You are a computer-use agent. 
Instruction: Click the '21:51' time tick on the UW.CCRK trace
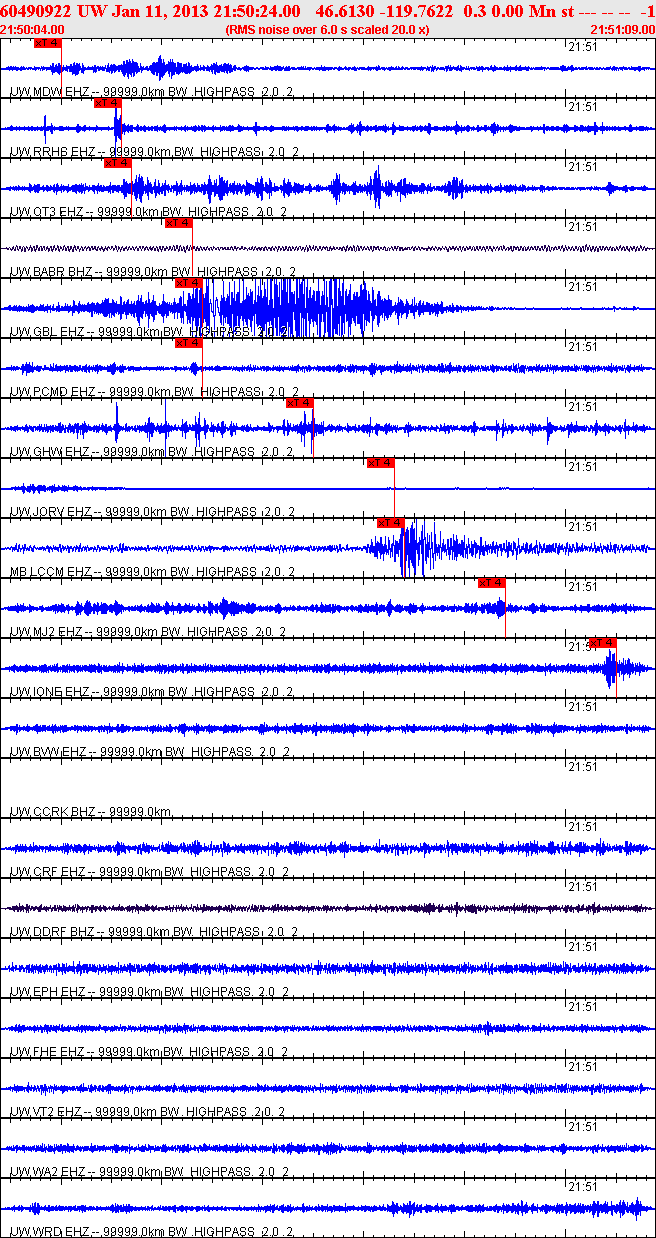pyautogui.click(x=582, y=766)
